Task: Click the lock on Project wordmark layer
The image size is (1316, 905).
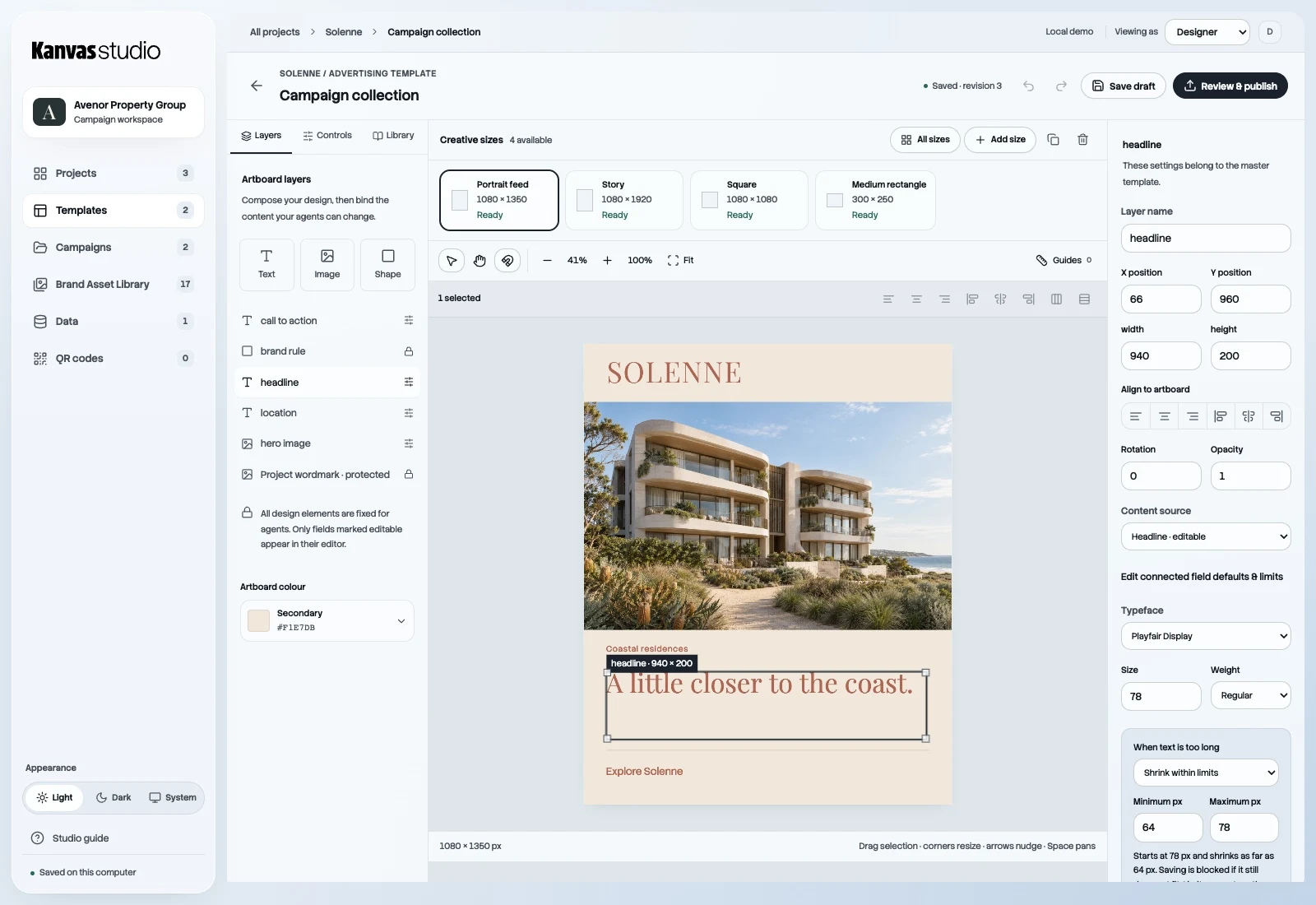Action: click(x=409, y=475)
